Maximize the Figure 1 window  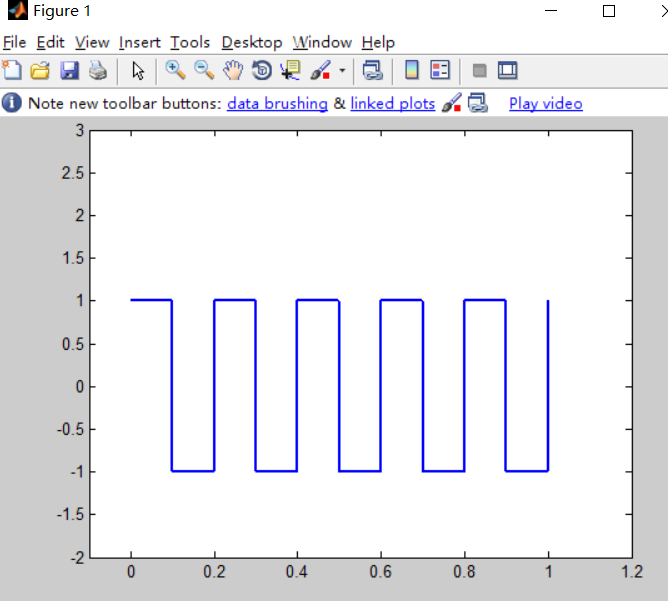(609, 11)
